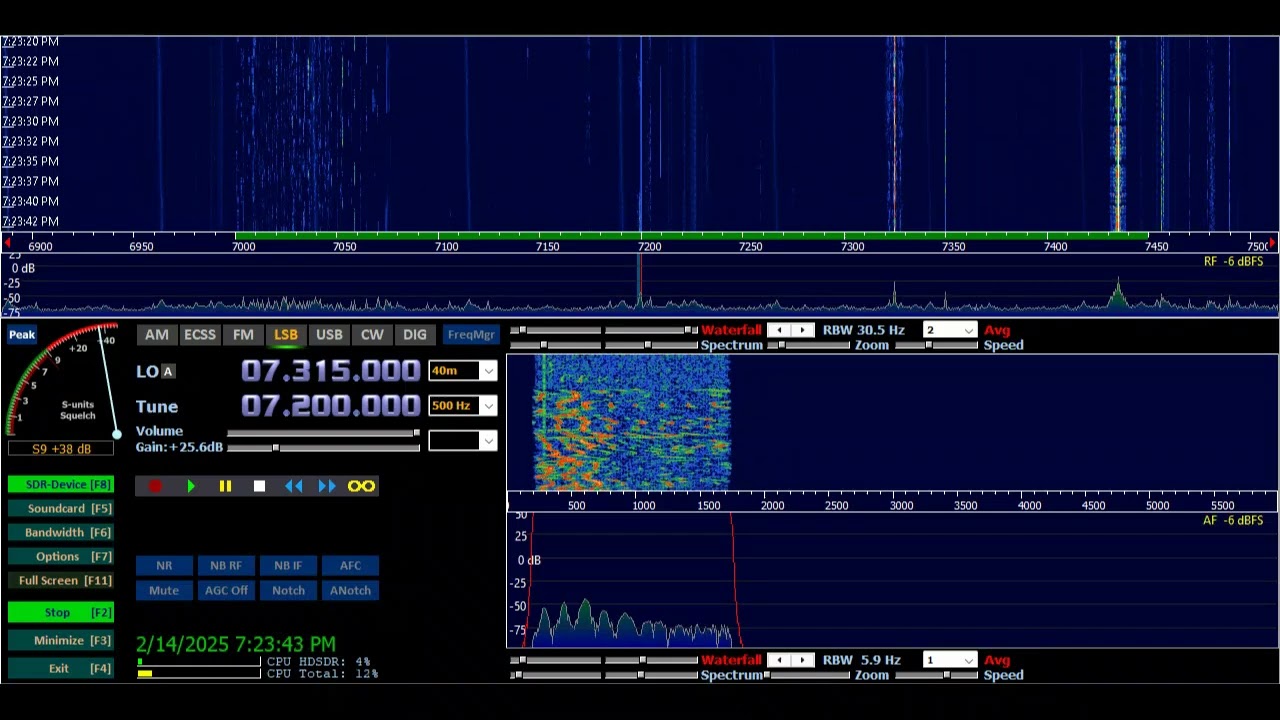The height and width of the screenshot is (720, 1280).
Task: Select ECSS mode
Action: coord(199,335)
